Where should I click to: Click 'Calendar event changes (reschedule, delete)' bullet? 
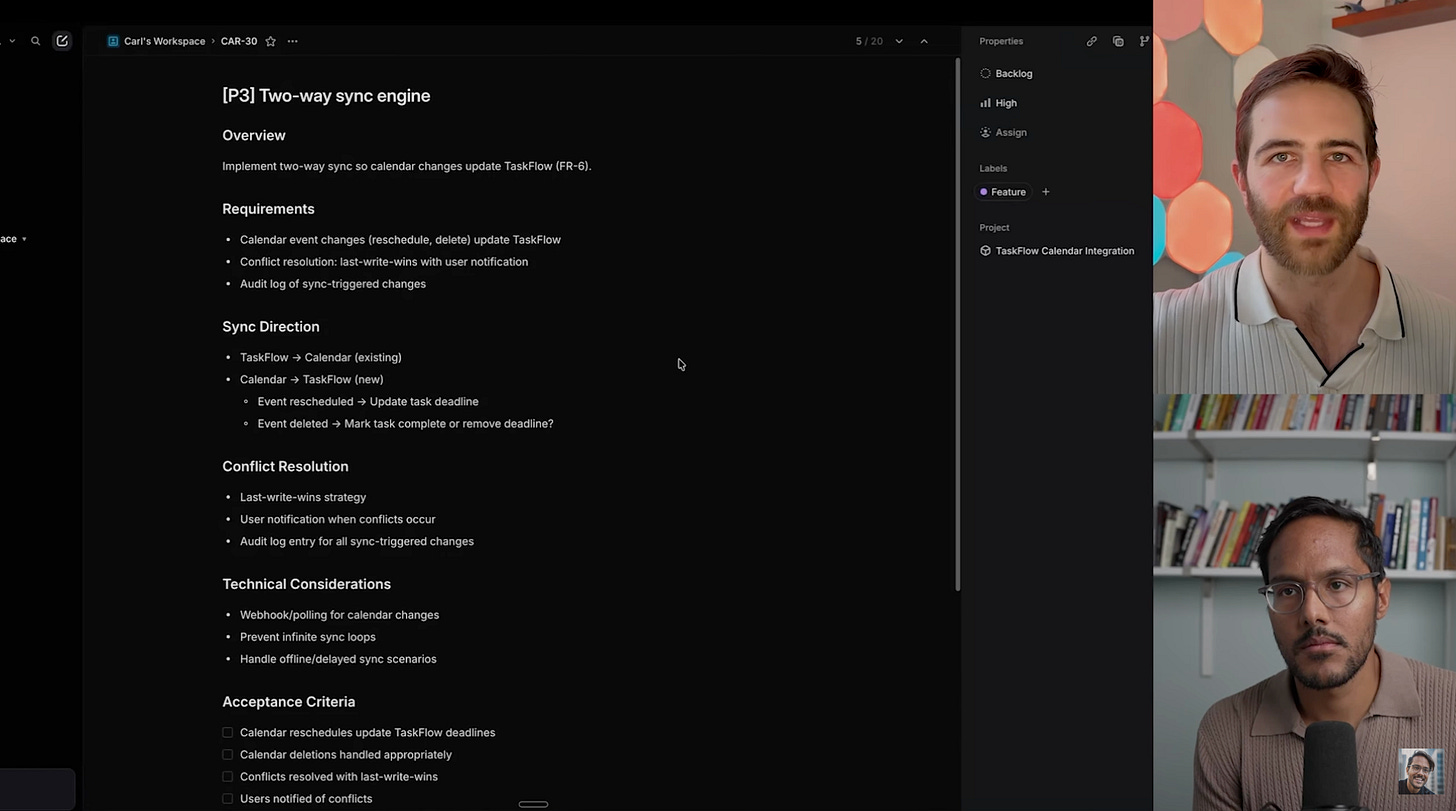pyautogui.click(x=400, y=240)
